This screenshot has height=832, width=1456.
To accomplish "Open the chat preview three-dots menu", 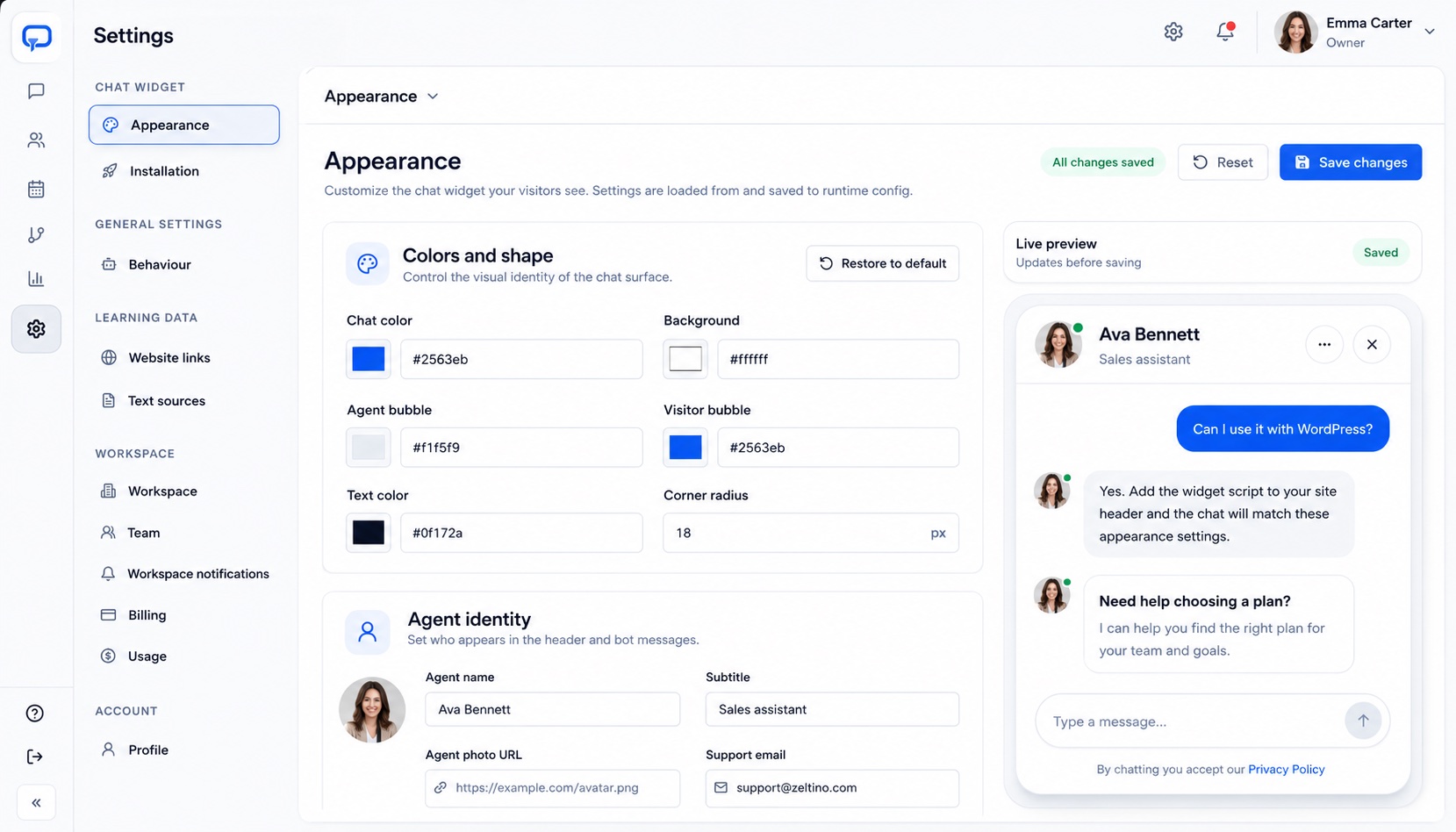I will tap(1324, 345).
